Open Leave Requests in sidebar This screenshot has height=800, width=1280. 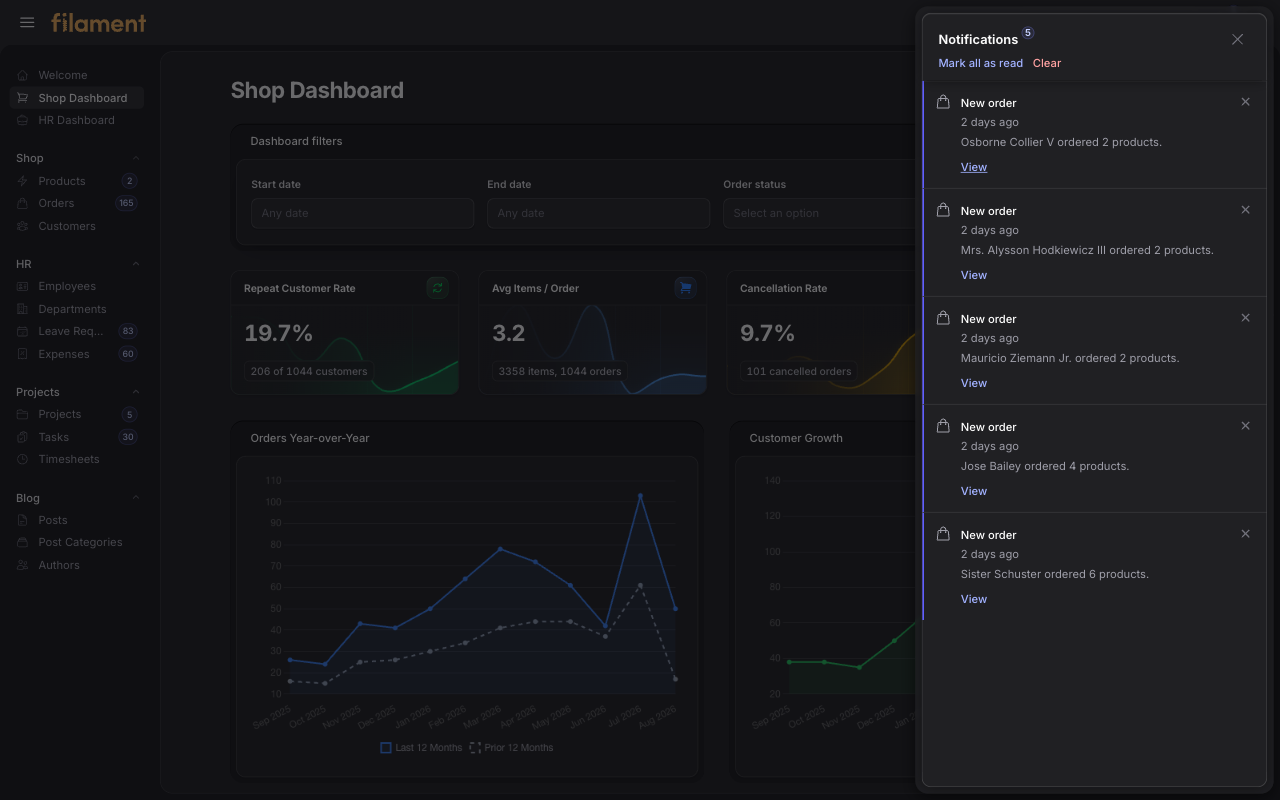[x=77, y=331]
